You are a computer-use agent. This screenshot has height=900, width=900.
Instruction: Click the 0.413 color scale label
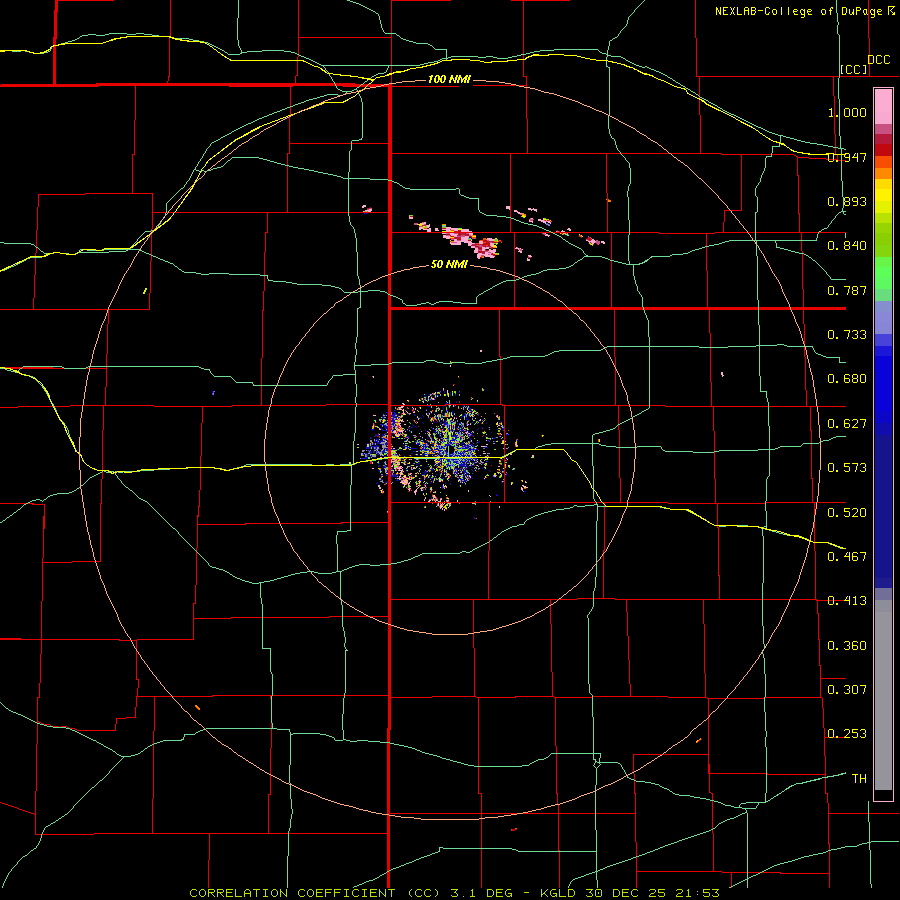(847, 601)
